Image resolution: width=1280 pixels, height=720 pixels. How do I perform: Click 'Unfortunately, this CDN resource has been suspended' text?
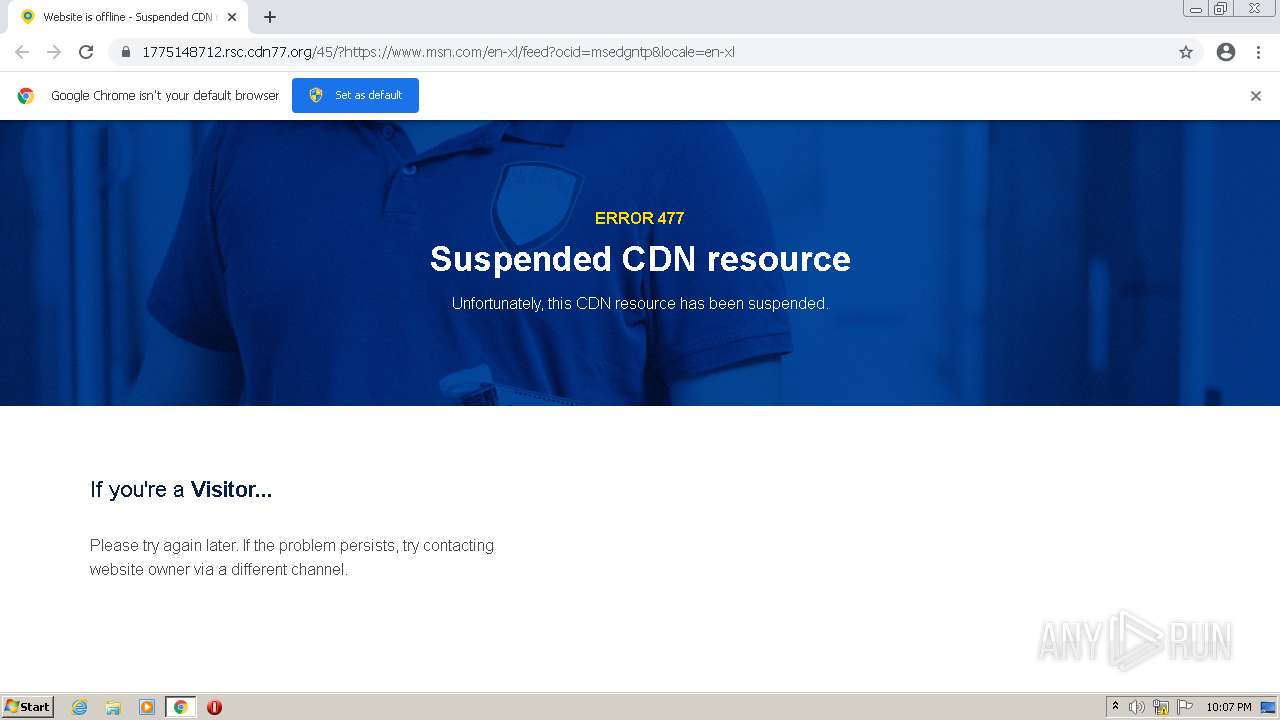(640, 303)
